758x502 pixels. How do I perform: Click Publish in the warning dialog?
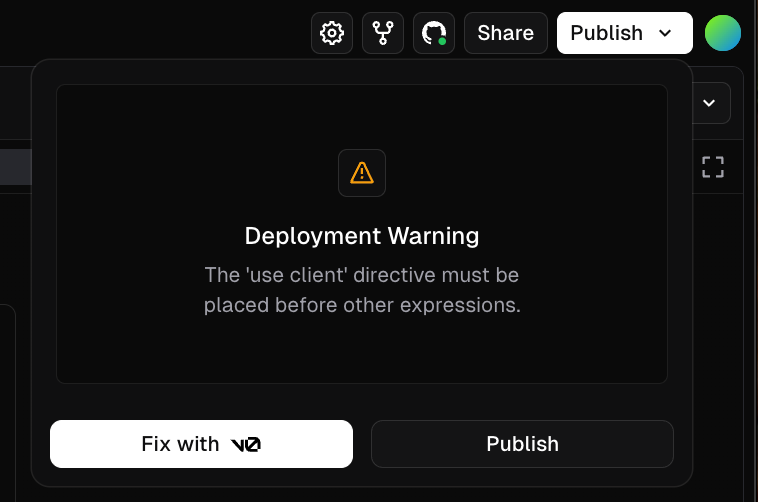point(522,444)
